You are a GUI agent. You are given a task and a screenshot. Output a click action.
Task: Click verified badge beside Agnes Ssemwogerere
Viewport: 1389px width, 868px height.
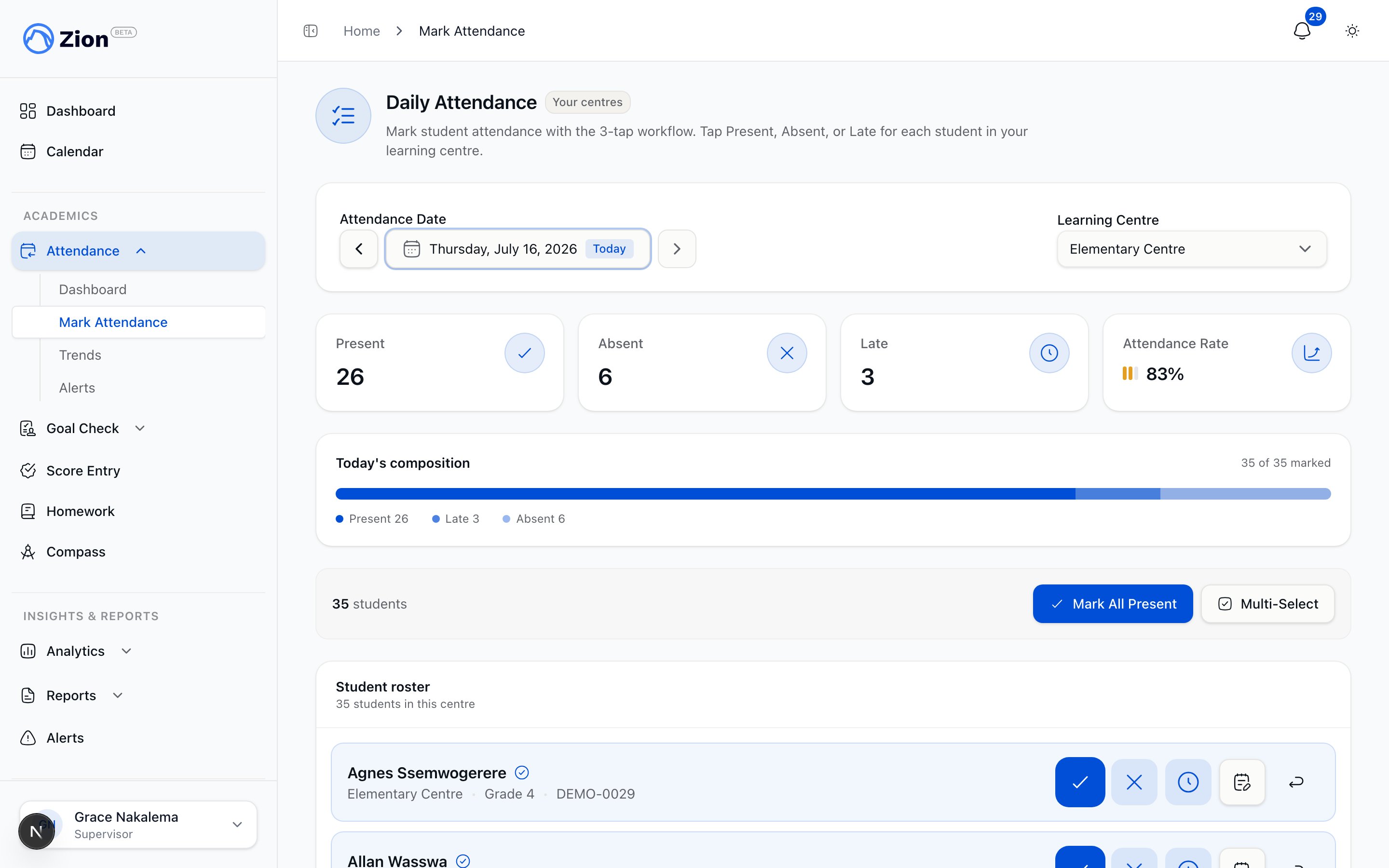522,773
